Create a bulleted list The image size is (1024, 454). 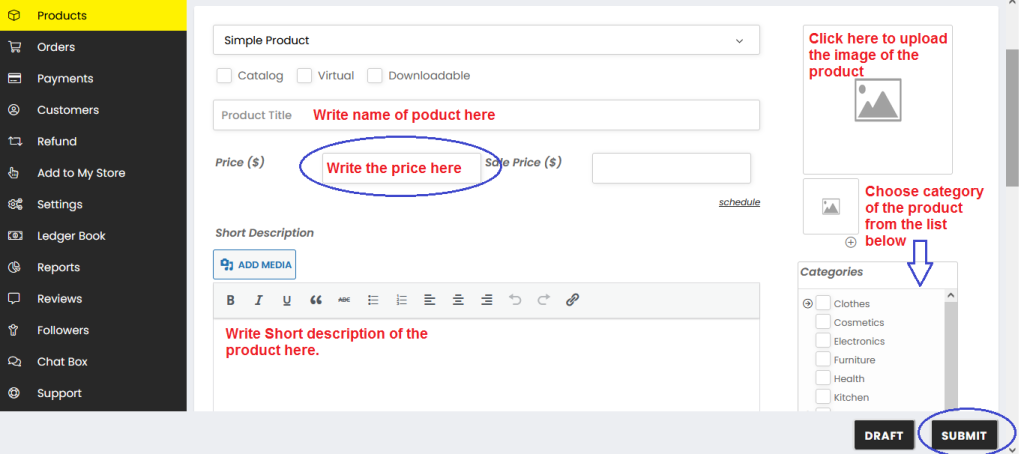(373, 300)
